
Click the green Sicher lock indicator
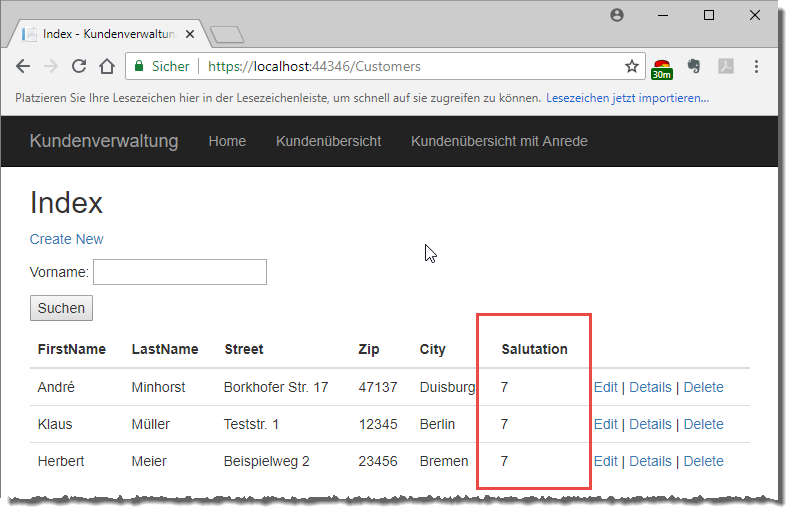coord(161,67)
